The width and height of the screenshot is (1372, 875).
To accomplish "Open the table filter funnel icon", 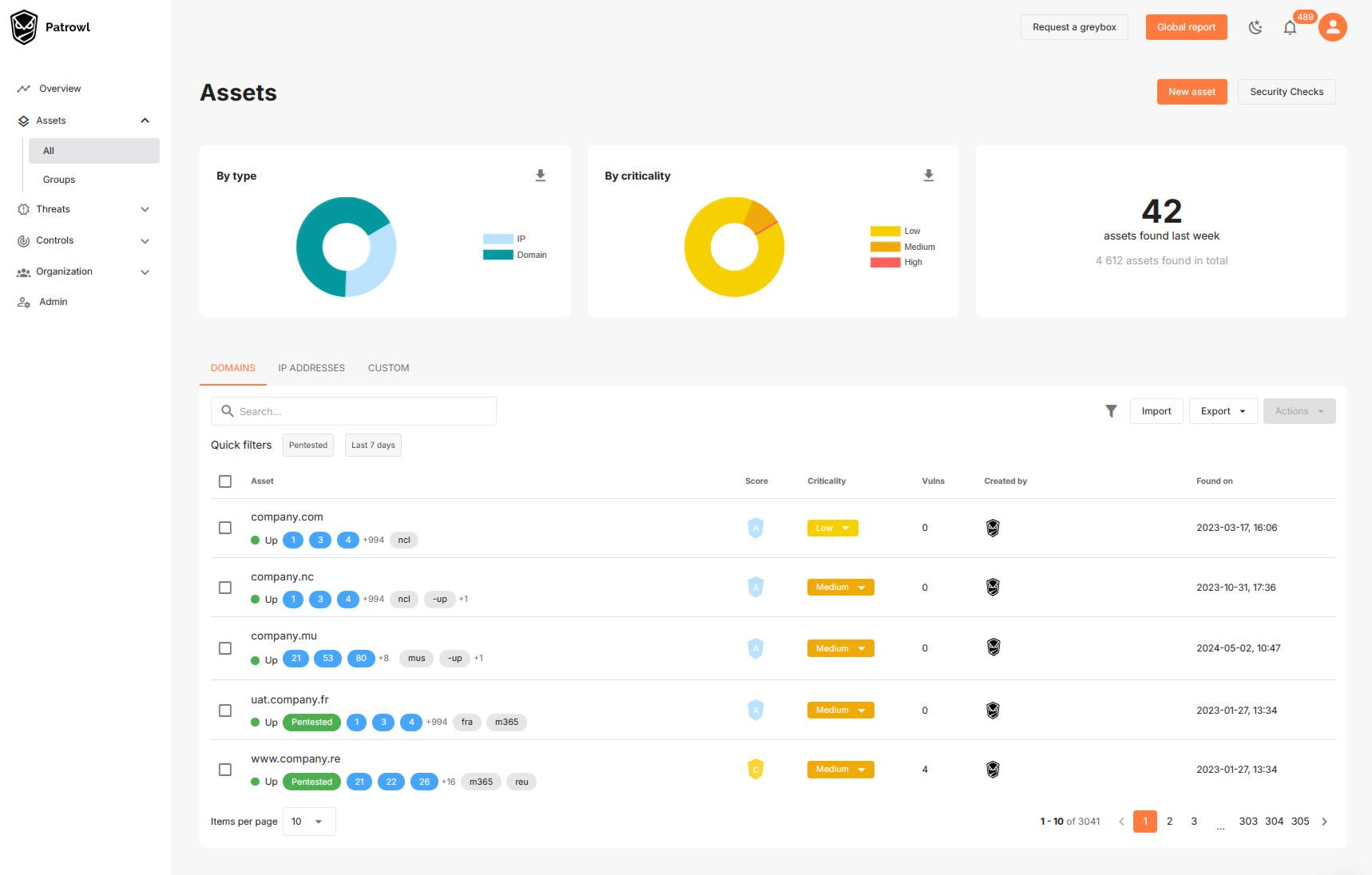I will point(1111,411).
